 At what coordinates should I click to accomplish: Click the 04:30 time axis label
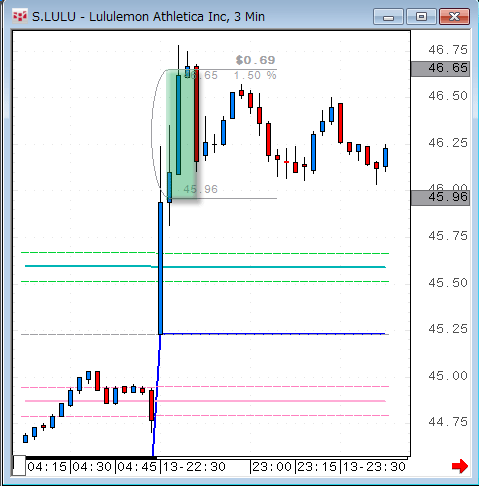(x=92, y=467)
